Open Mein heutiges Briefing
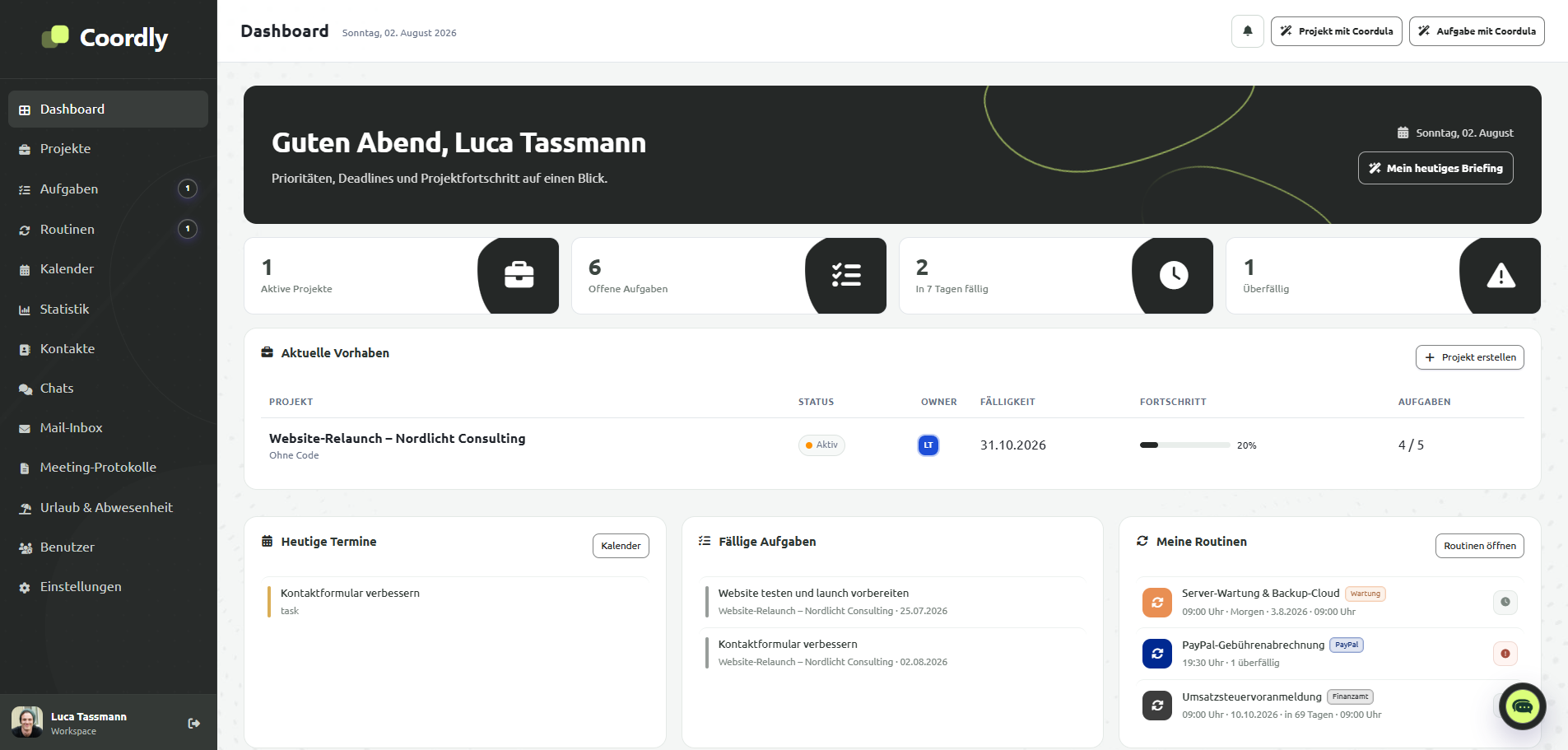Image resolution: width=1568 pixels, height=750 pixels. (1435, 168)
